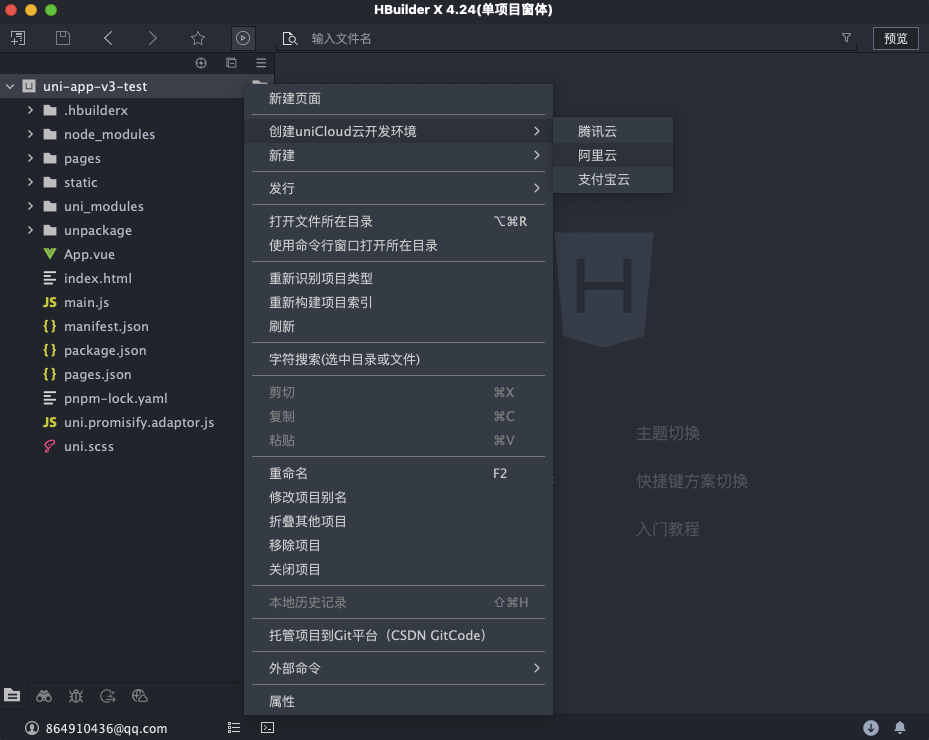Open the binoculars search panel icon
The width and height of the screenshot is (929, 740).
[x=44, y=696]
